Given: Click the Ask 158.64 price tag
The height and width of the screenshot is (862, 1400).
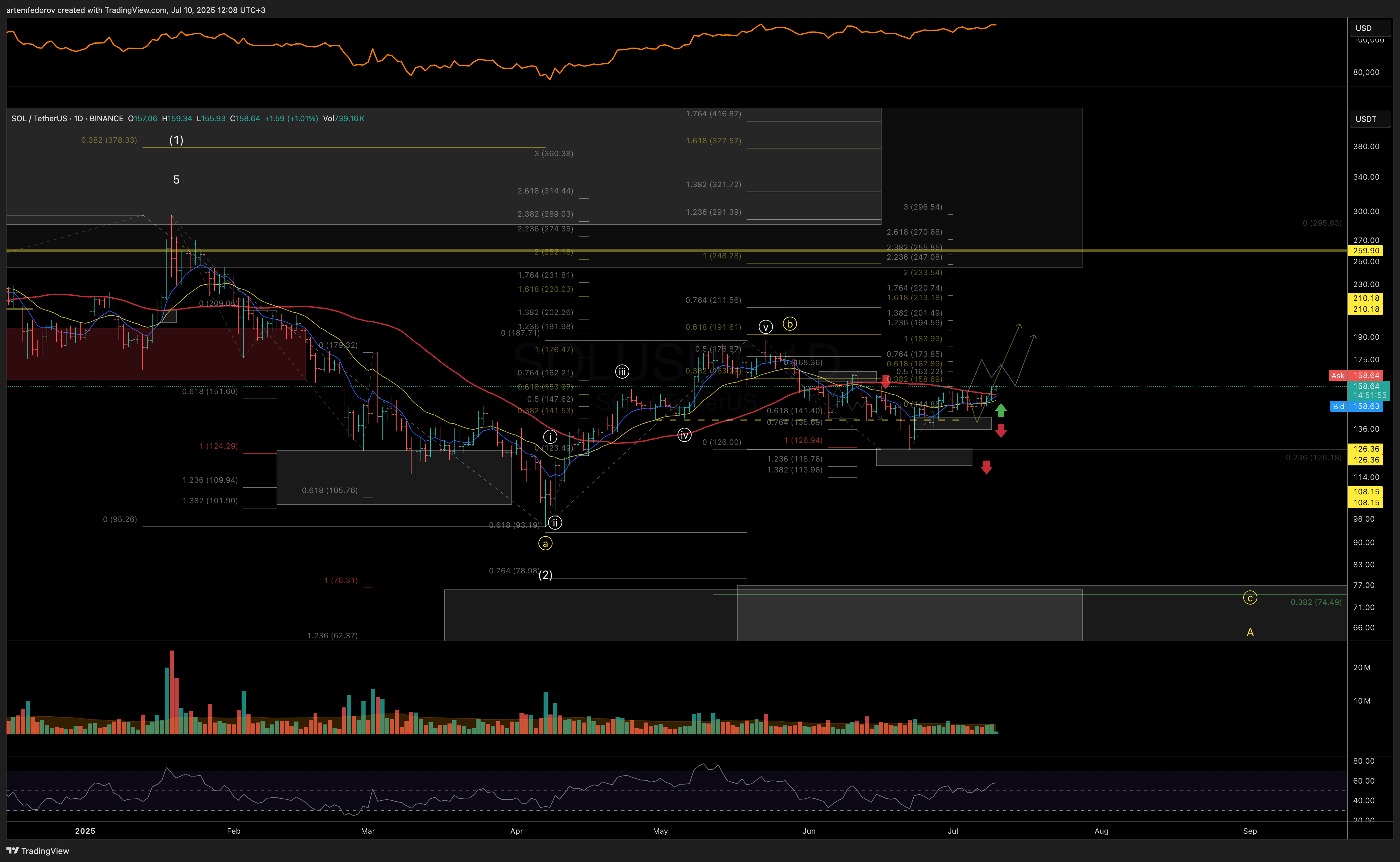Looking at the screenshot, I should pos(1356,375).
